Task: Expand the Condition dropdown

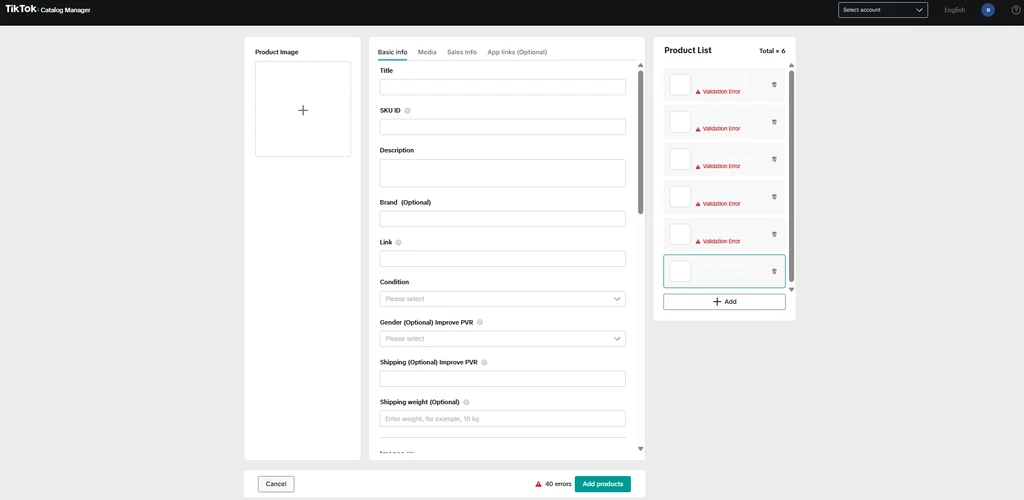Action: point(502,299)
